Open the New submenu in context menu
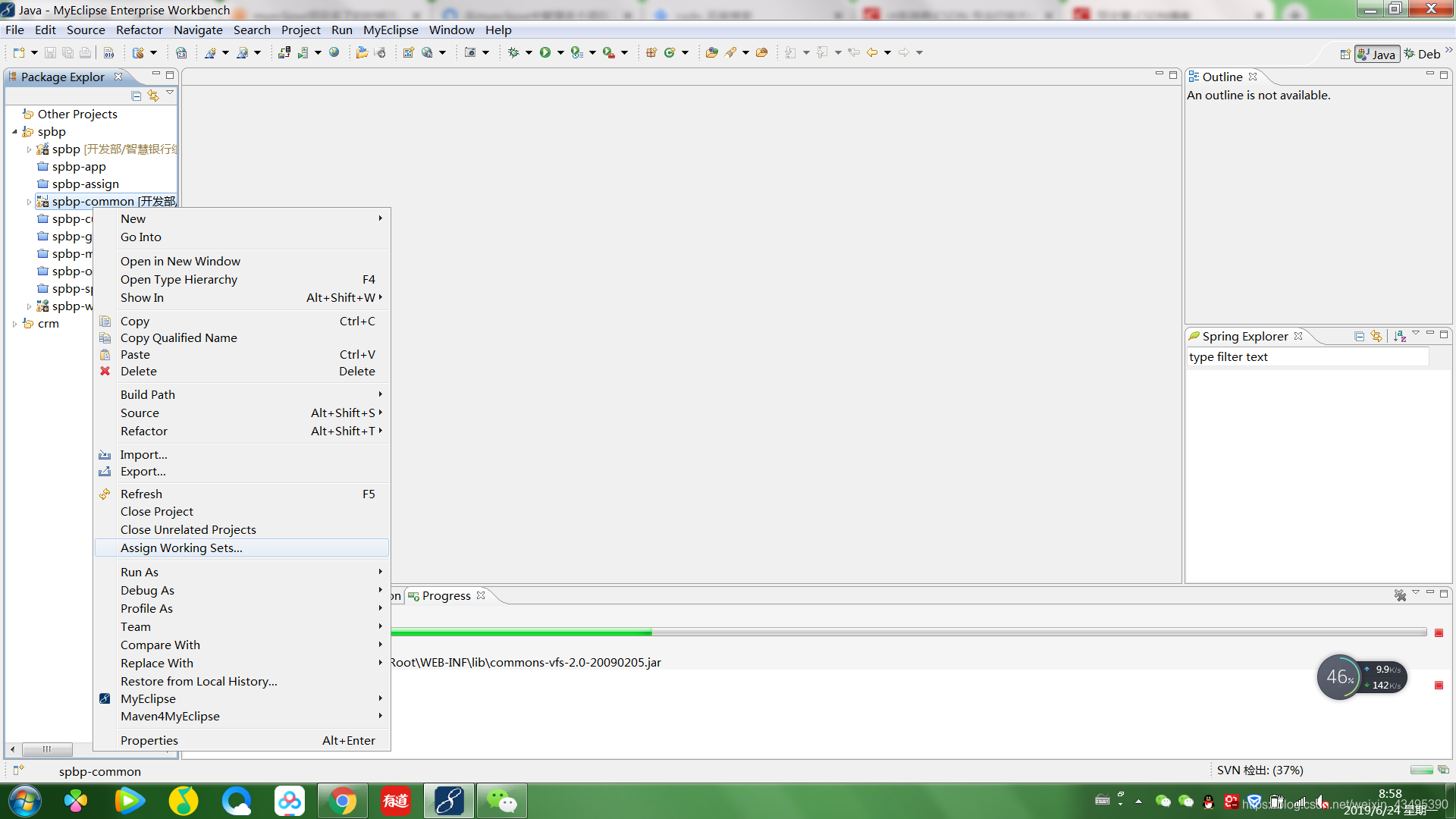The height and width of the screenshot is (819, 1456). coord(242,218)
